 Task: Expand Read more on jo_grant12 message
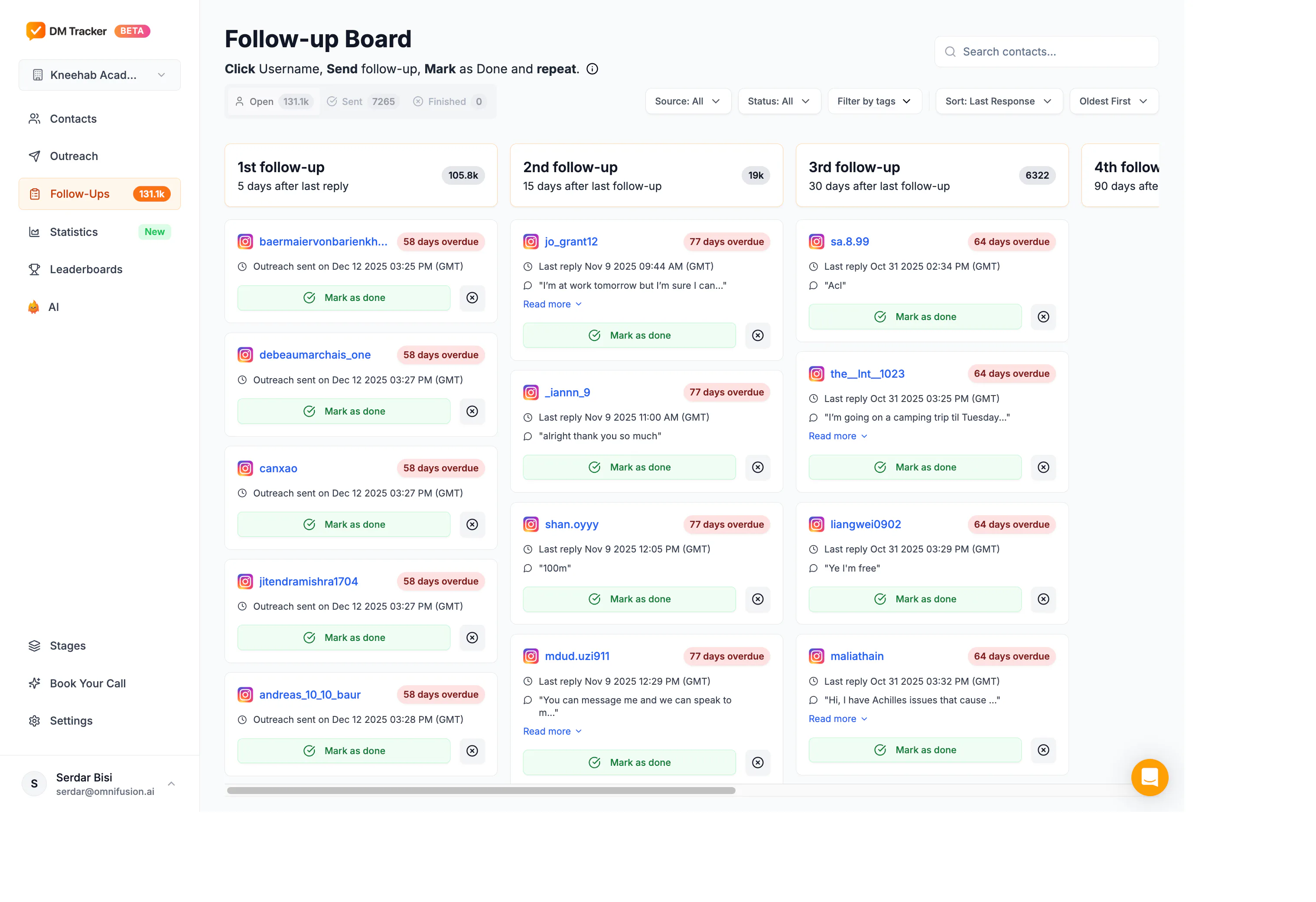[553, 305]
